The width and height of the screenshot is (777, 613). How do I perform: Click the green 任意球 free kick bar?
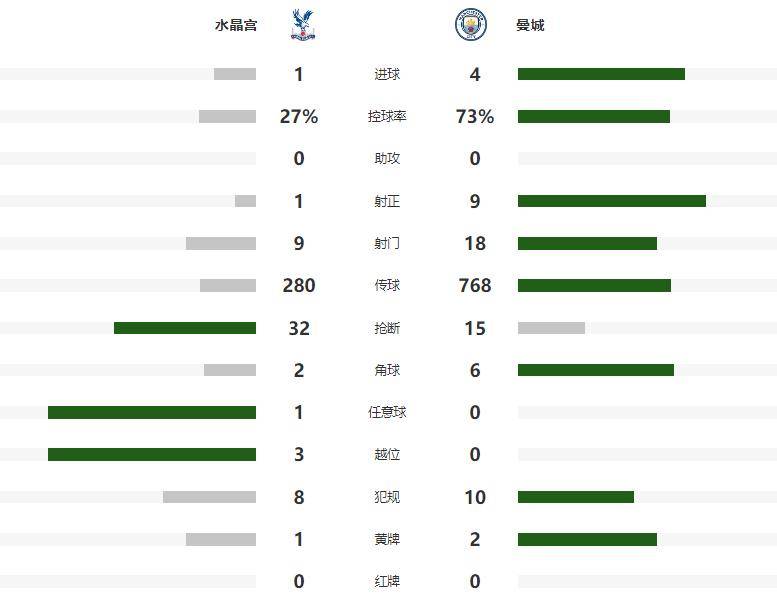click(x=152, y=412)
